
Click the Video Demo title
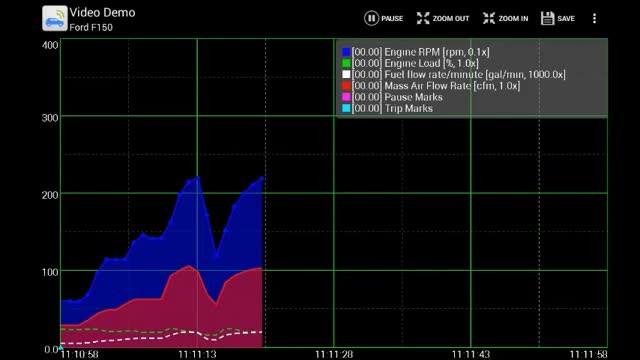coord(102,13)
